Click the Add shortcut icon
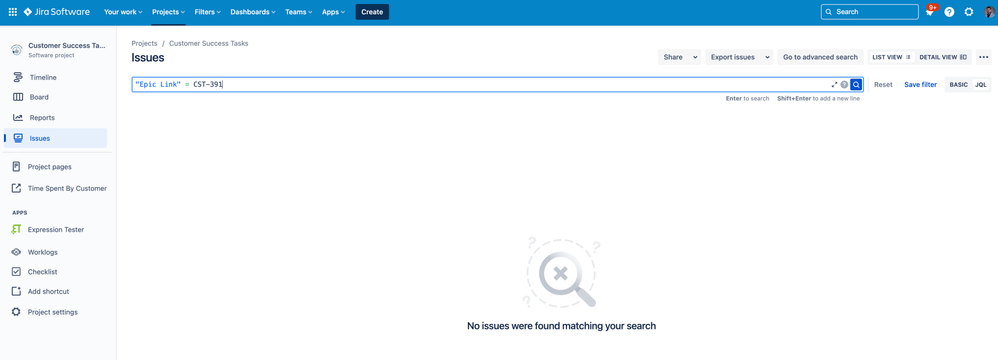 pyautogui.click(x=17, y=291)
